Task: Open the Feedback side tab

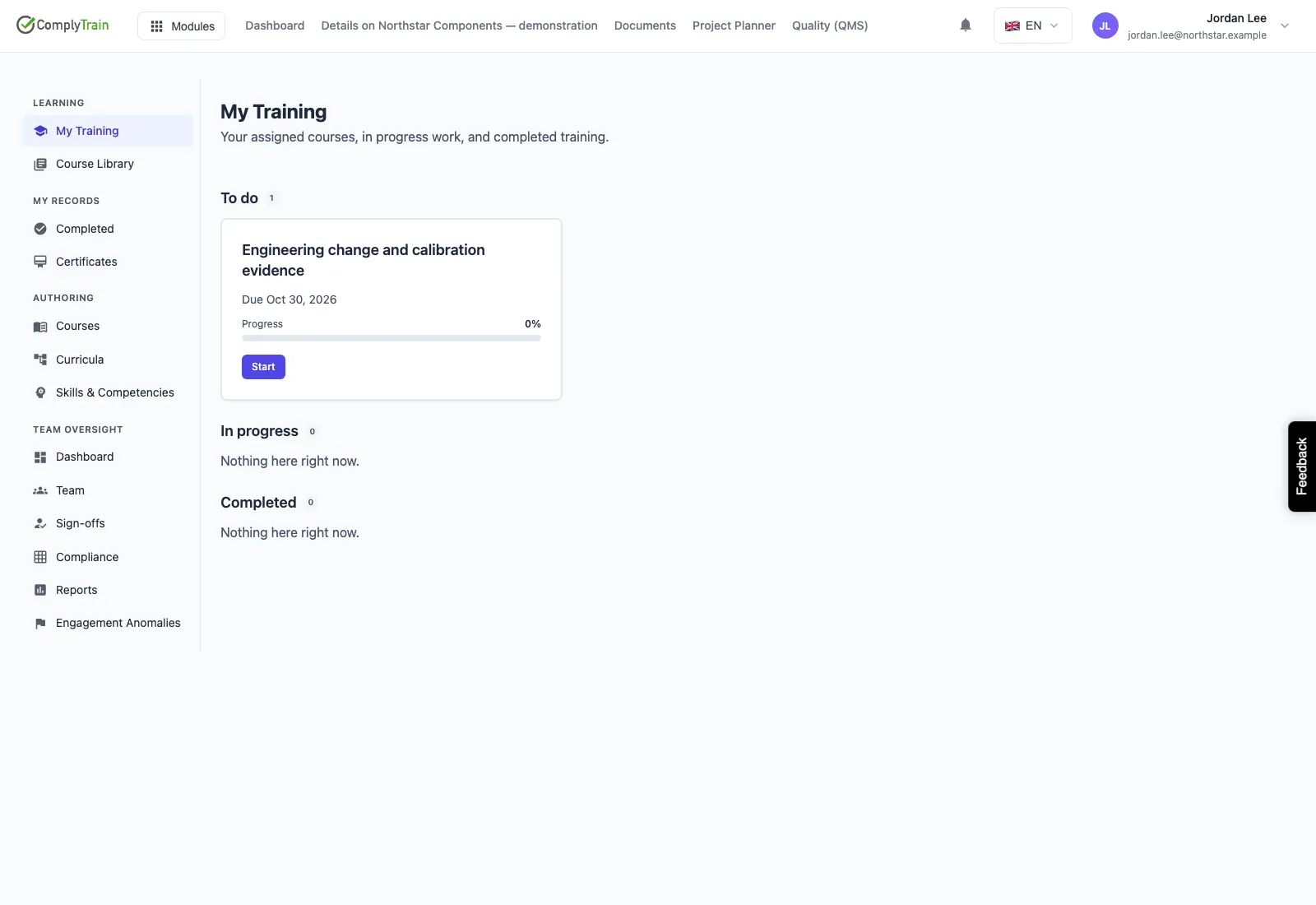Action: coord(1302,466)
